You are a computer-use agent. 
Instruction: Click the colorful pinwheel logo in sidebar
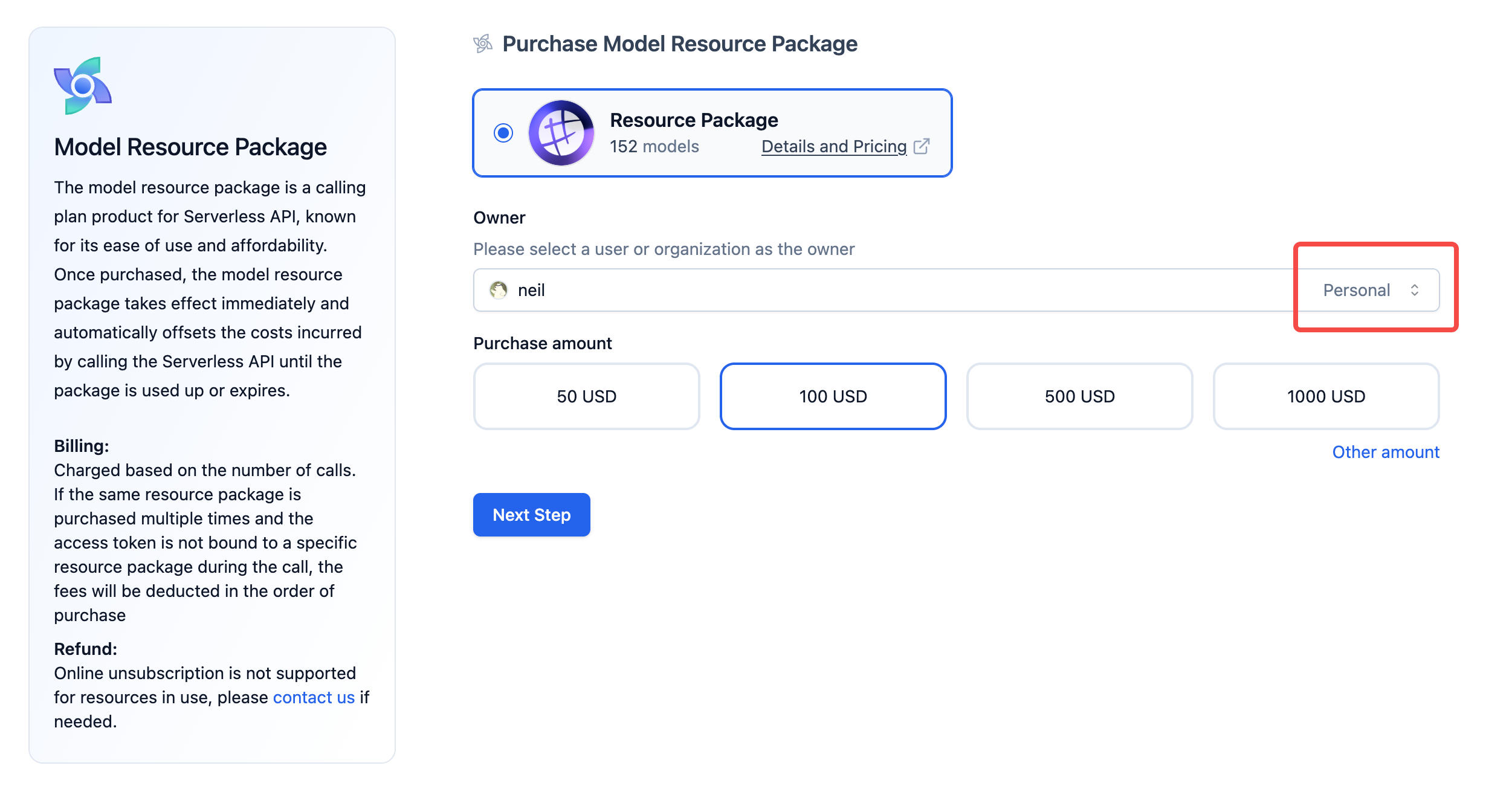(83, 86)
